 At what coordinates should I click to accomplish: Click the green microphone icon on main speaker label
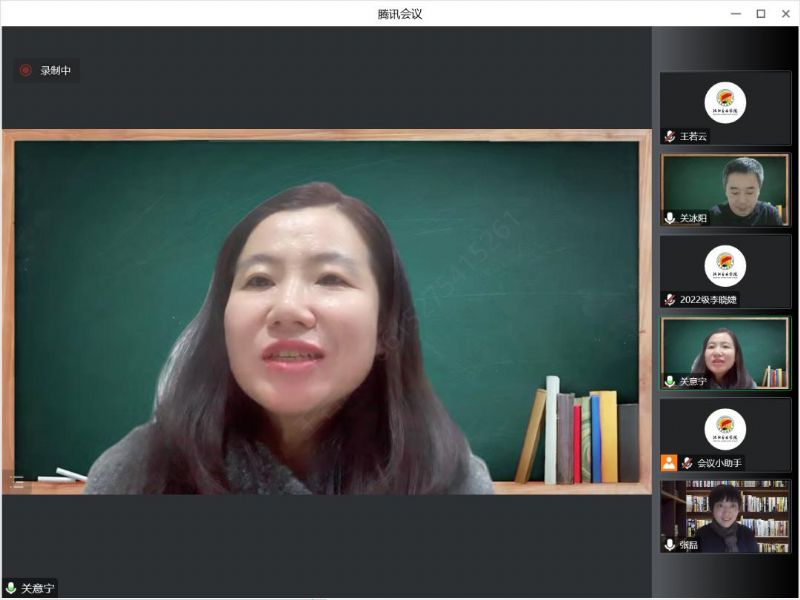11,589
